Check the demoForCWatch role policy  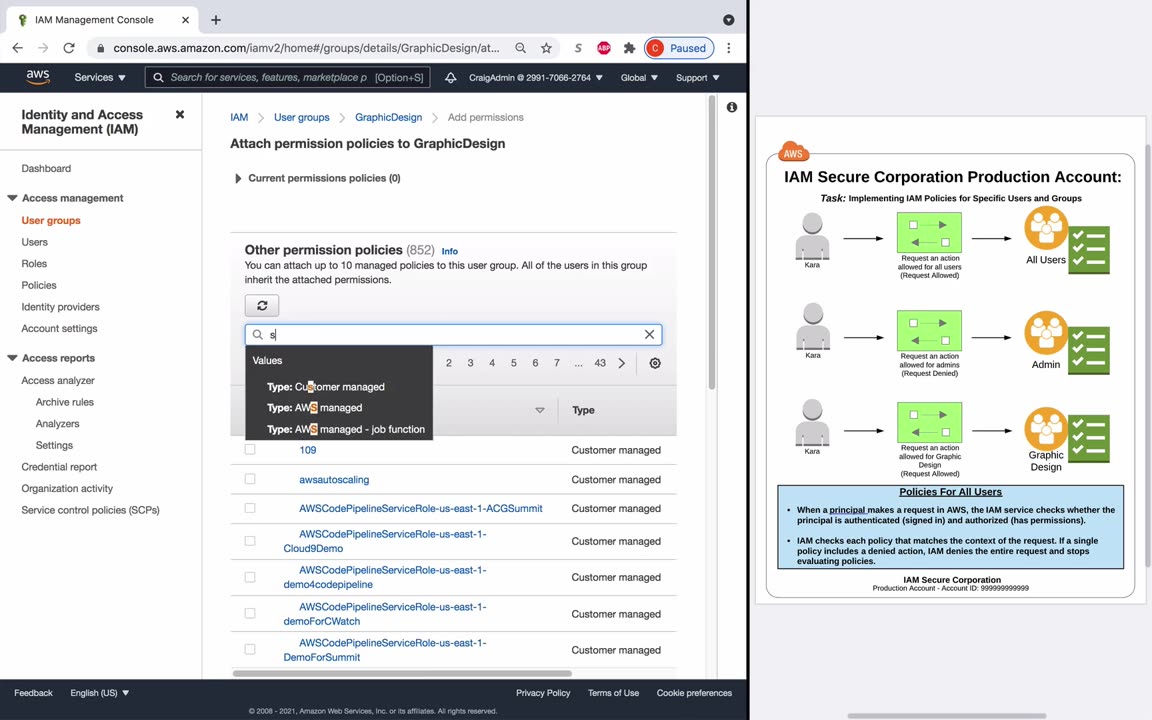(x=250, y=613)
